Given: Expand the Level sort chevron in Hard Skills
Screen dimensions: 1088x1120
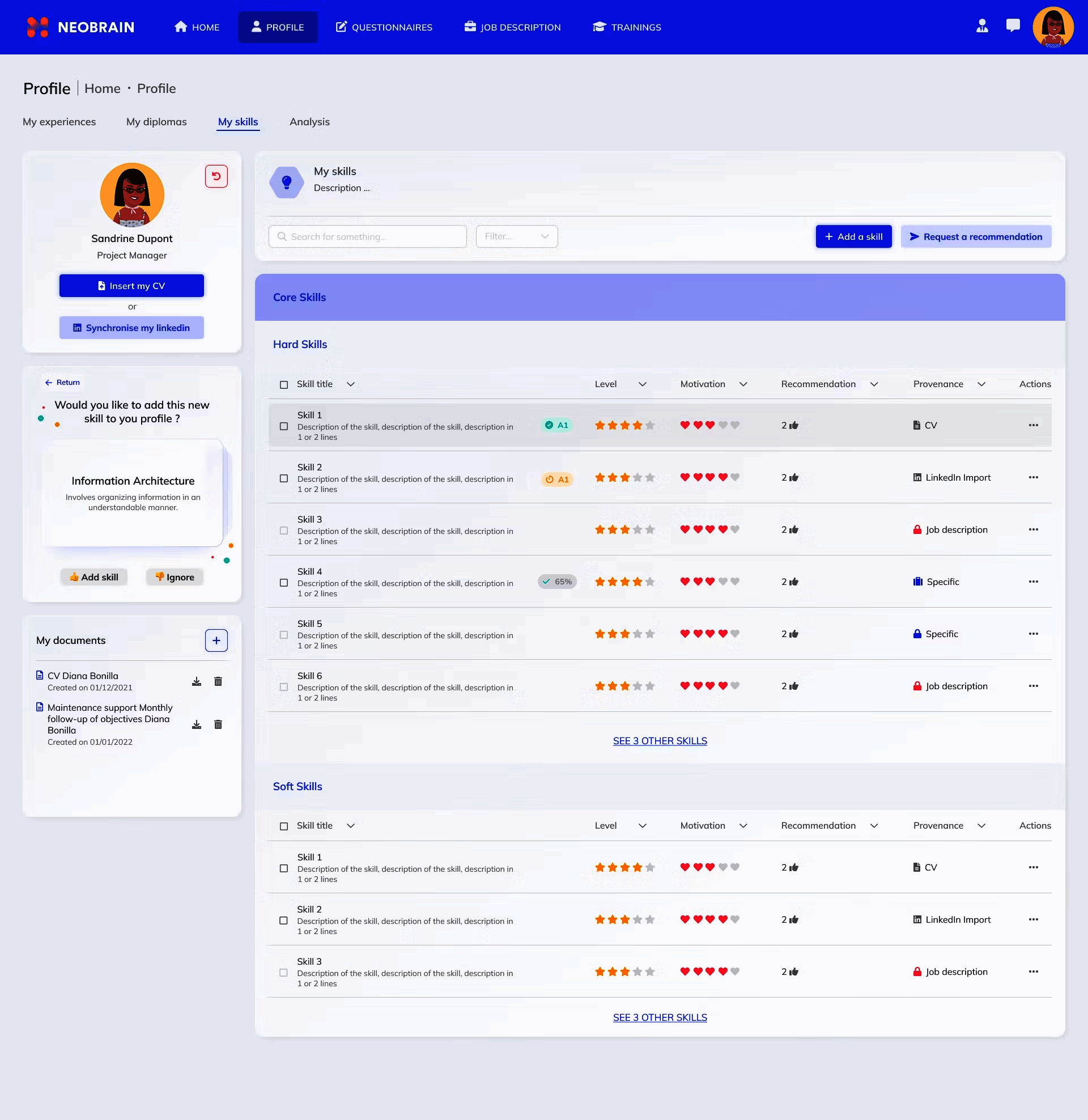Looking at the screenshot, I should pos(642,384).
